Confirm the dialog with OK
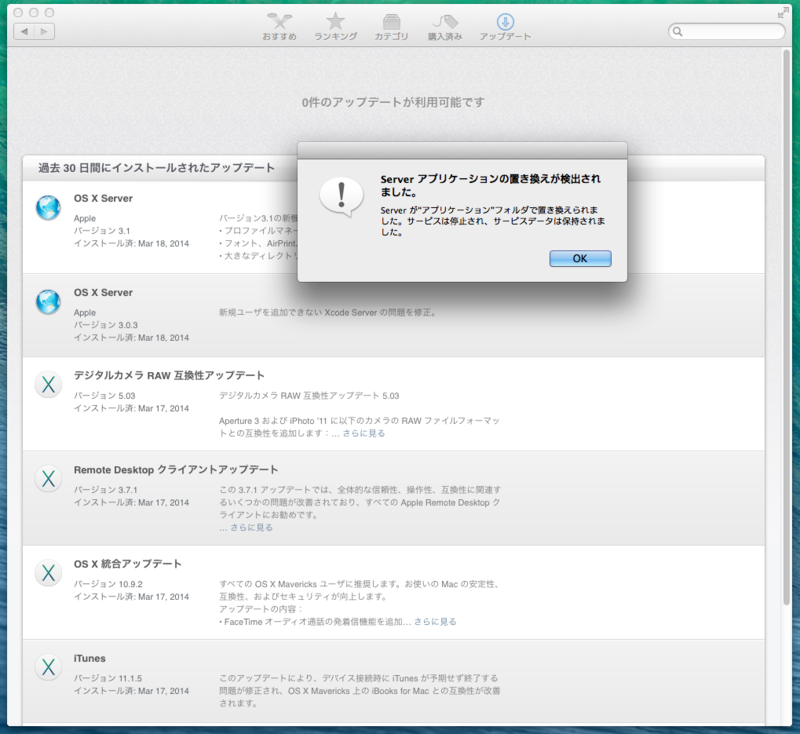Image resolution: width=800 pixels, height=734 pixels. (580, 259)
